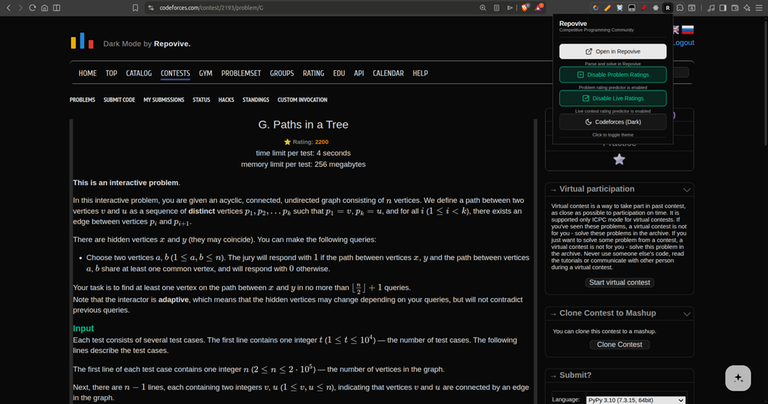Click Open in Repovive button
The height and width of the screenshot is (404, 768).
pos(613,51)
